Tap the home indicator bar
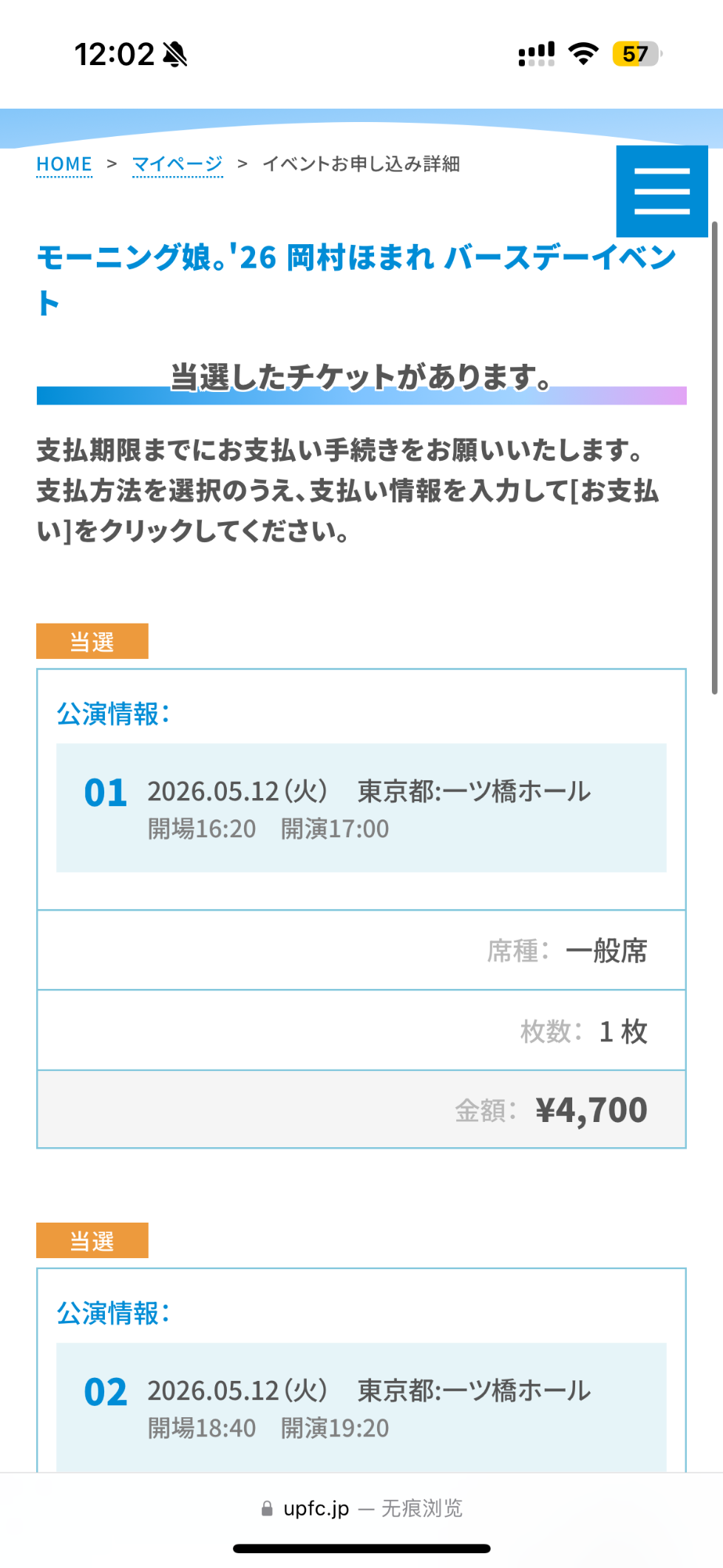The width and height of the screenshot is (723, 1568). pos(361,1548)
